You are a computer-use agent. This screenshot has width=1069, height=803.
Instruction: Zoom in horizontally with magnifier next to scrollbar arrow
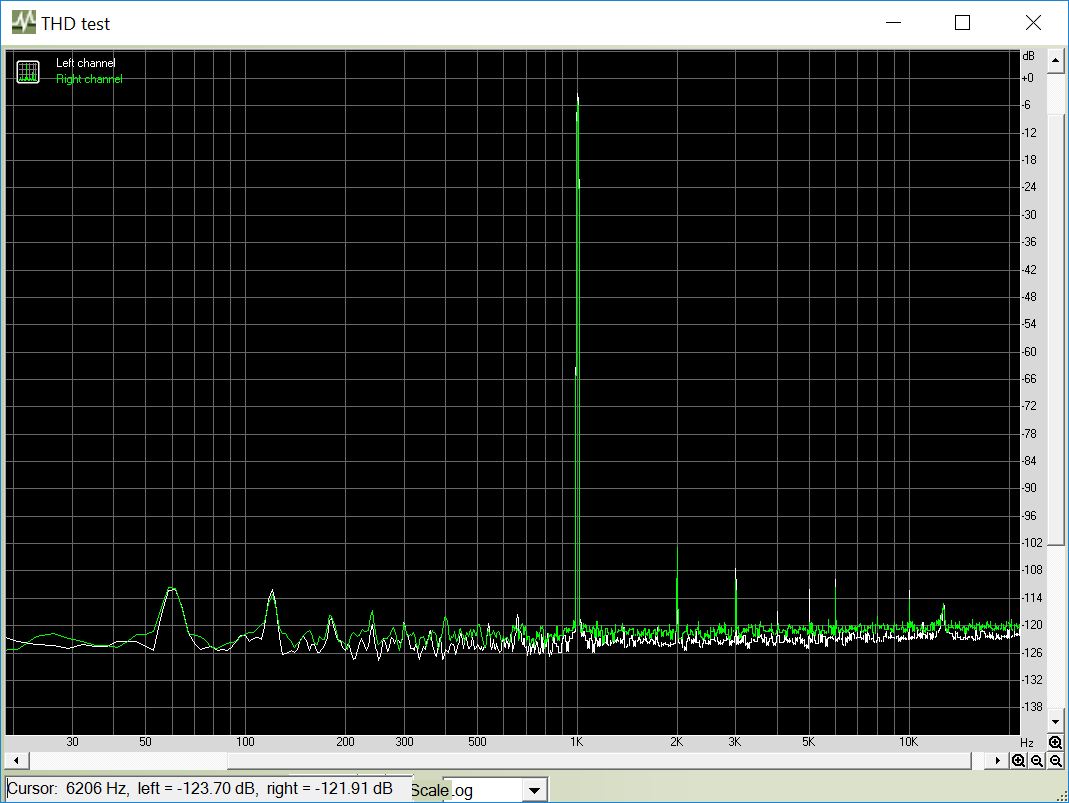click(x=1019, y=761)
